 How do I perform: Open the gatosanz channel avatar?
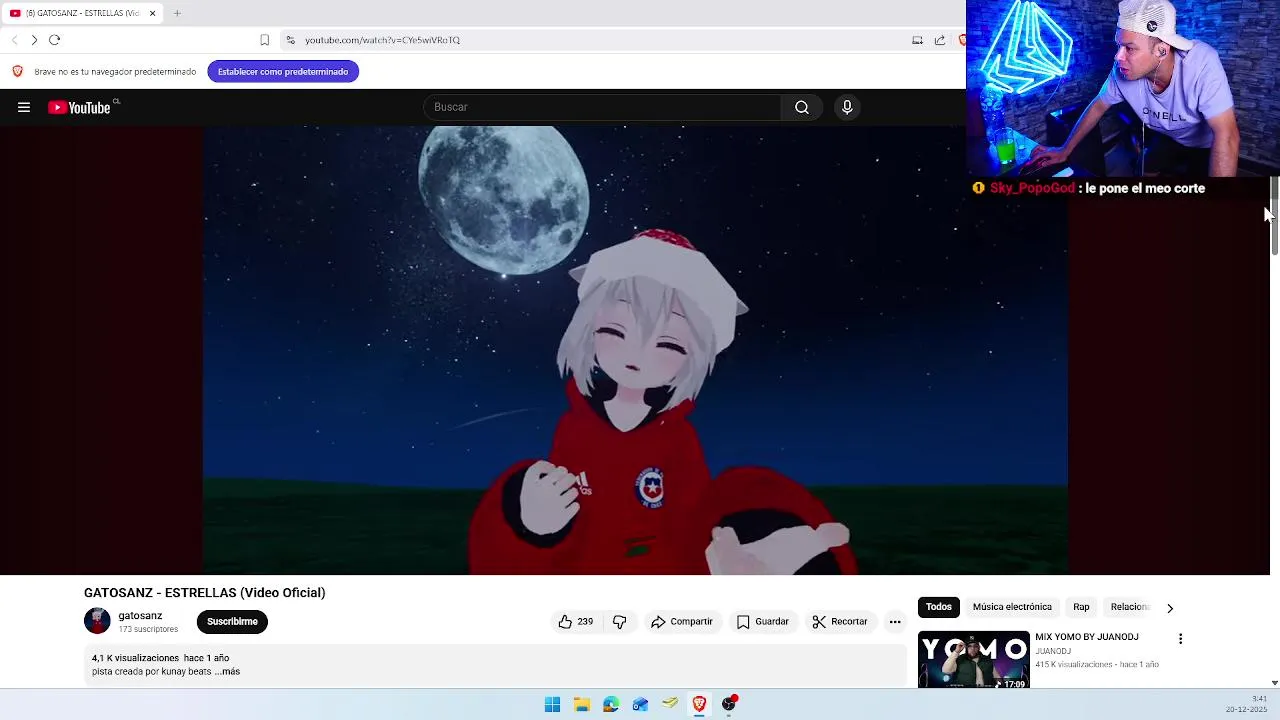(x=97, y=621)
